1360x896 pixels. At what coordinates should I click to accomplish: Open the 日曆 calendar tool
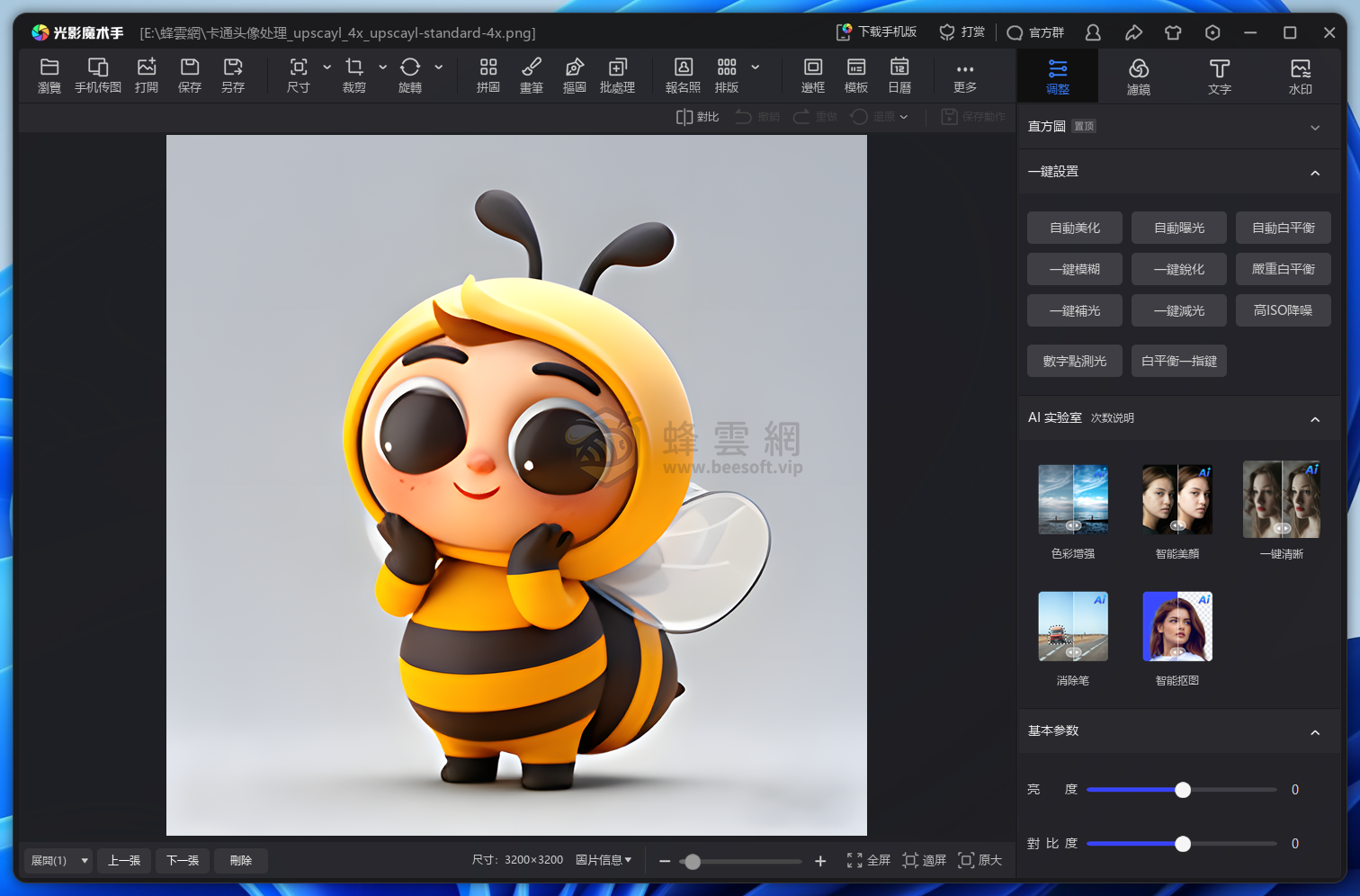pyautogui.click(x=899, y=76)
